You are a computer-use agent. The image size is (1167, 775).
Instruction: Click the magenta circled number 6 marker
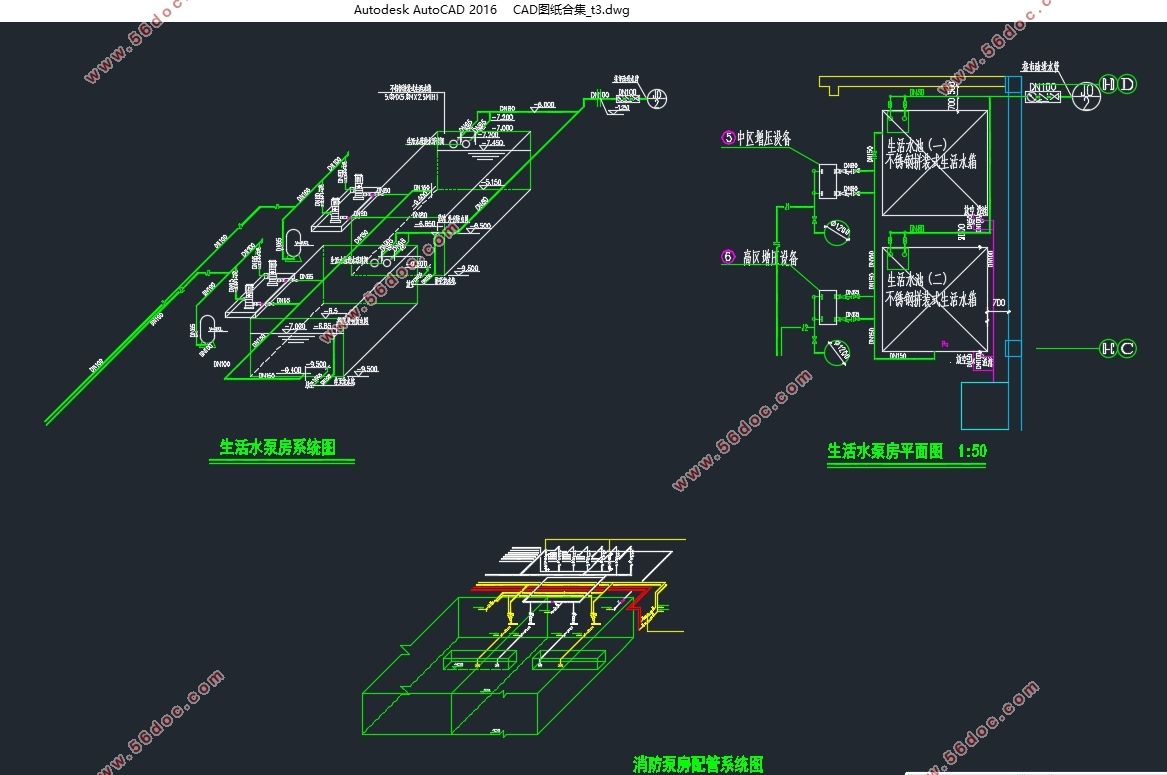(x=728, y=256)
